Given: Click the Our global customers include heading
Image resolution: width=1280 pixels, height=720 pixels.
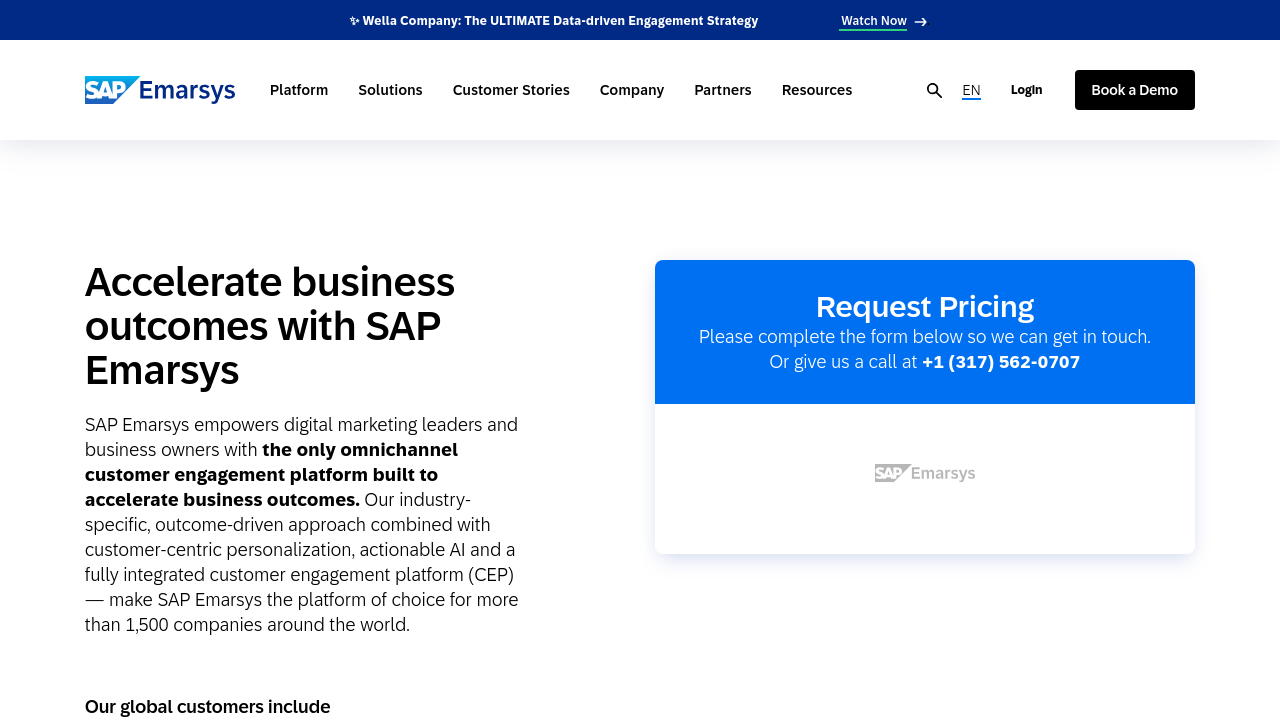Looking at the screenshot, I should [207, 706].
